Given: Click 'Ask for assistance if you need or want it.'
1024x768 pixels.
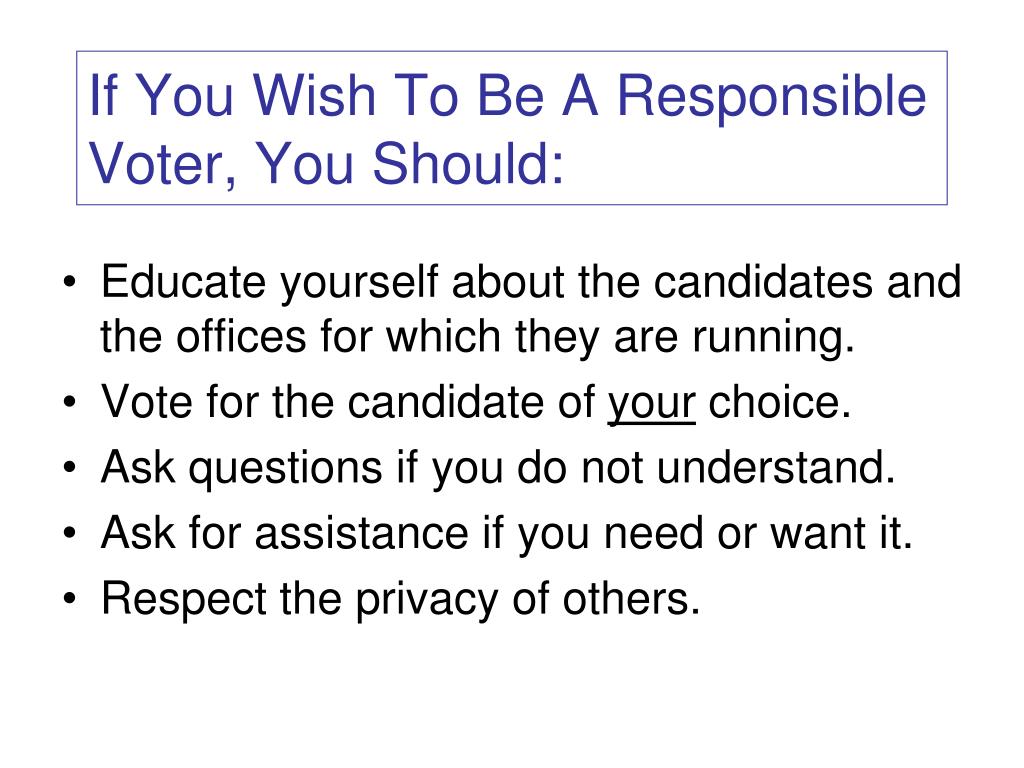Looking at the screenshot, I should [x=506, y=533].
